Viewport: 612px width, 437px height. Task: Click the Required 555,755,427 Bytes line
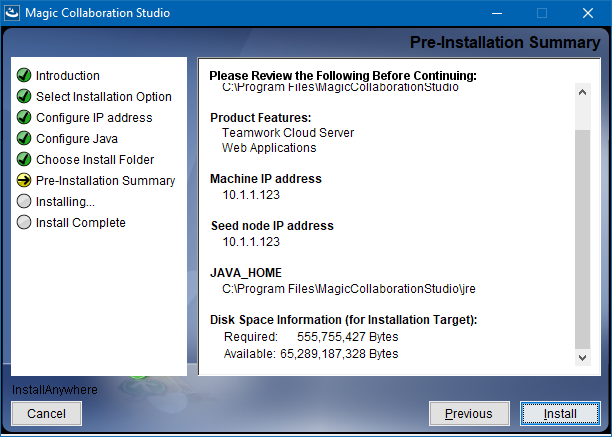click(x=311, y=337)
